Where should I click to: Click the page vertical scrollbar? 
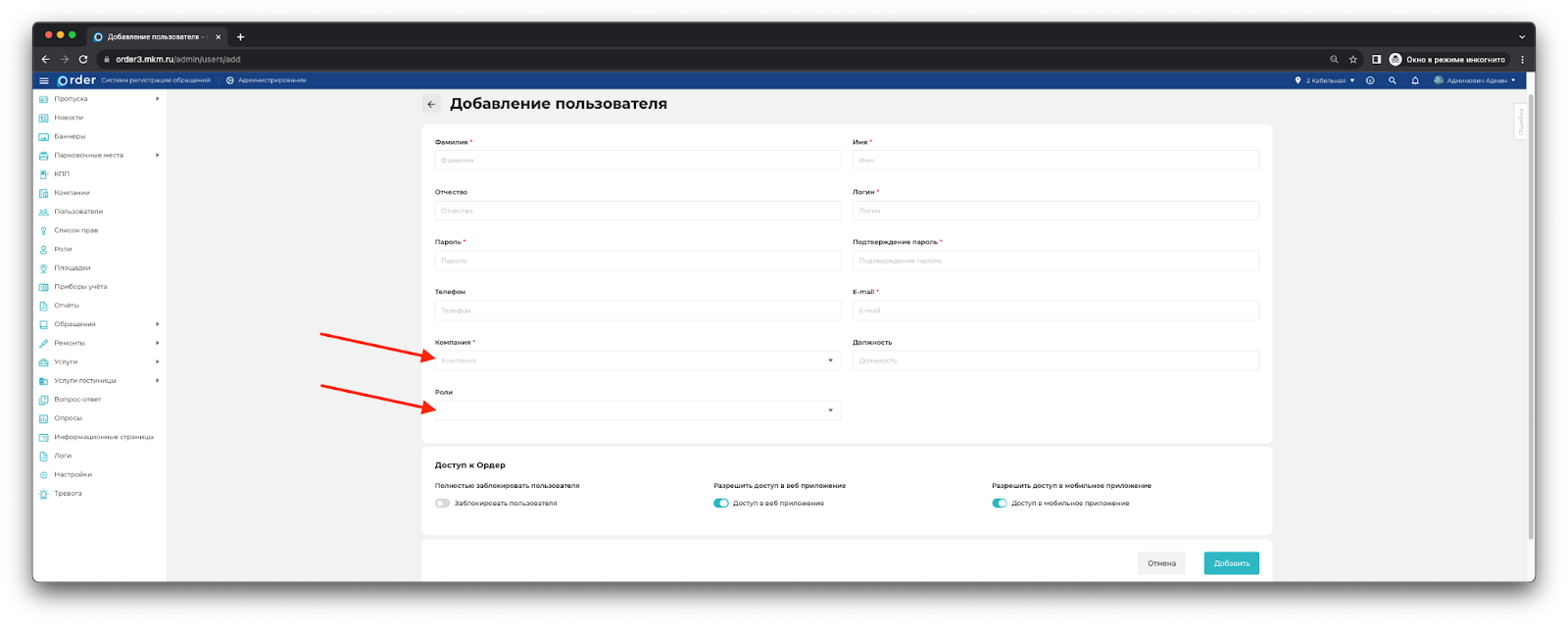click(1531, 313)
